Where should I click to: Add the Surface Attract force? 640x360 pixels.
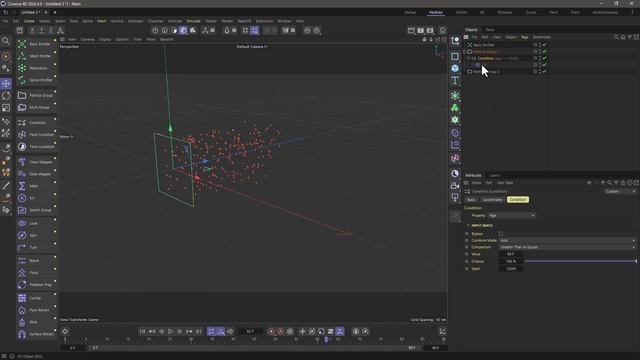(x=36, y=334)
